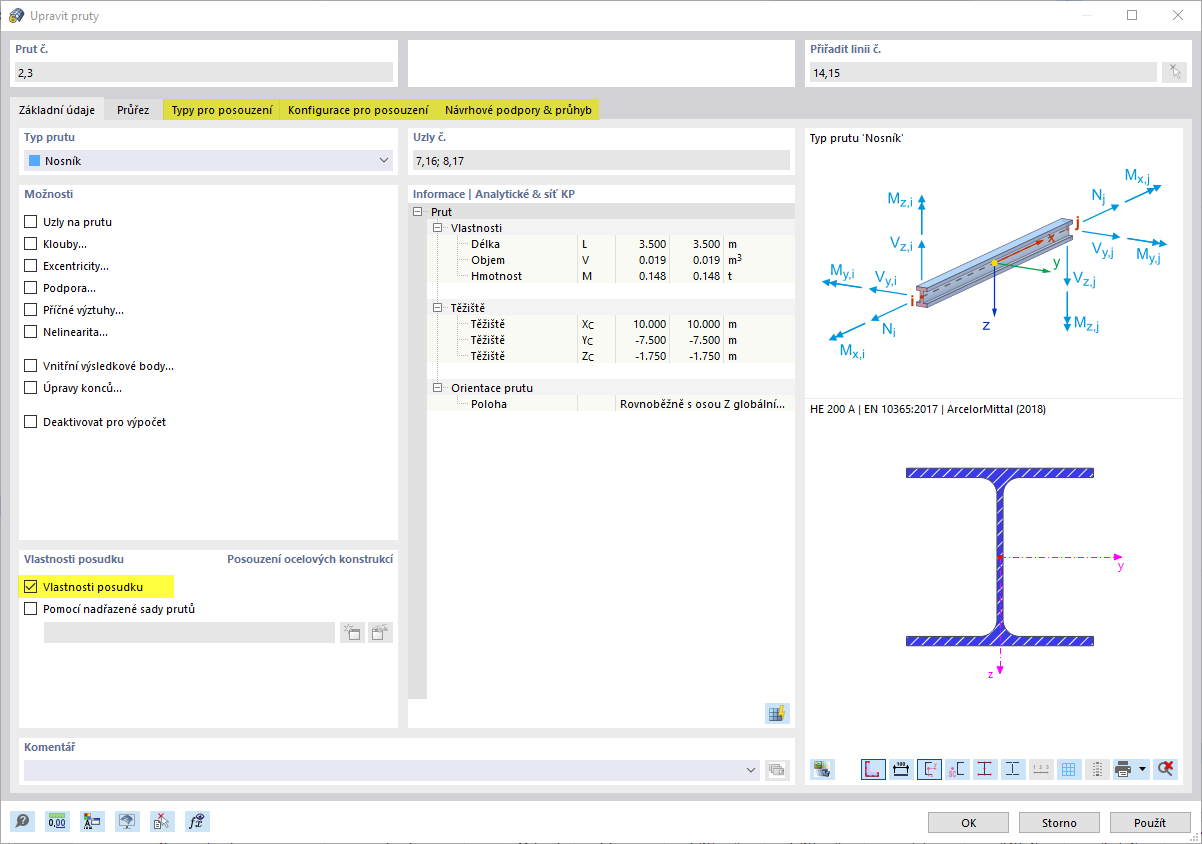1202x844 pixels.
Task: Open the Průřez tab
Action: click(133, 110)
